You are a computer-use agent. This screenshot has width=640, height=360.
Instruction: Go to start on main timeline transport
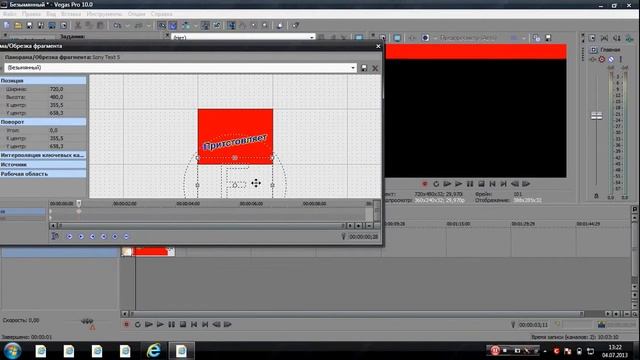(x=194, y=324)
